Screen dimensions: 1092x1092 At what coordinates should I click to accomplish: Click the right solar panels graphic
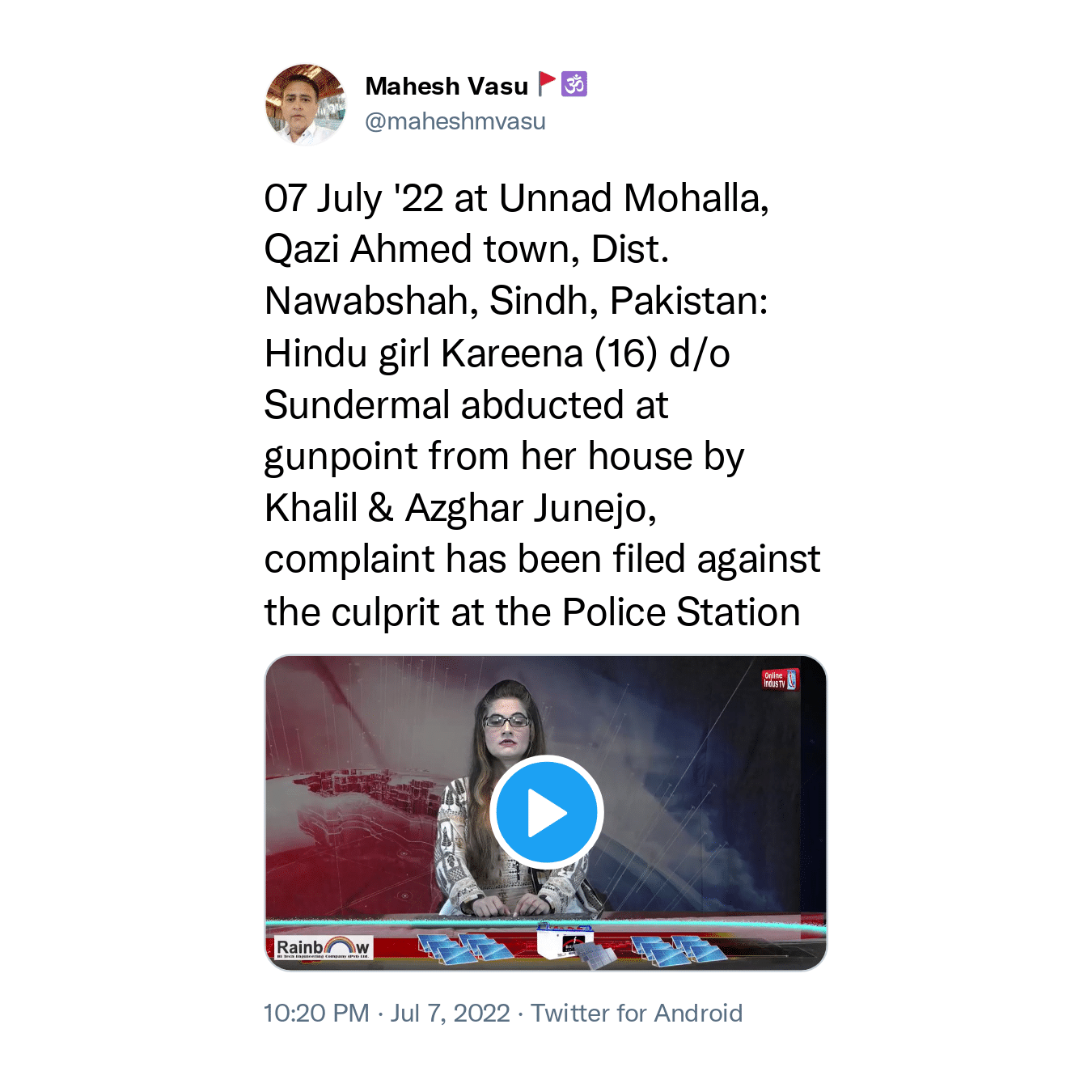pos(678,950)
